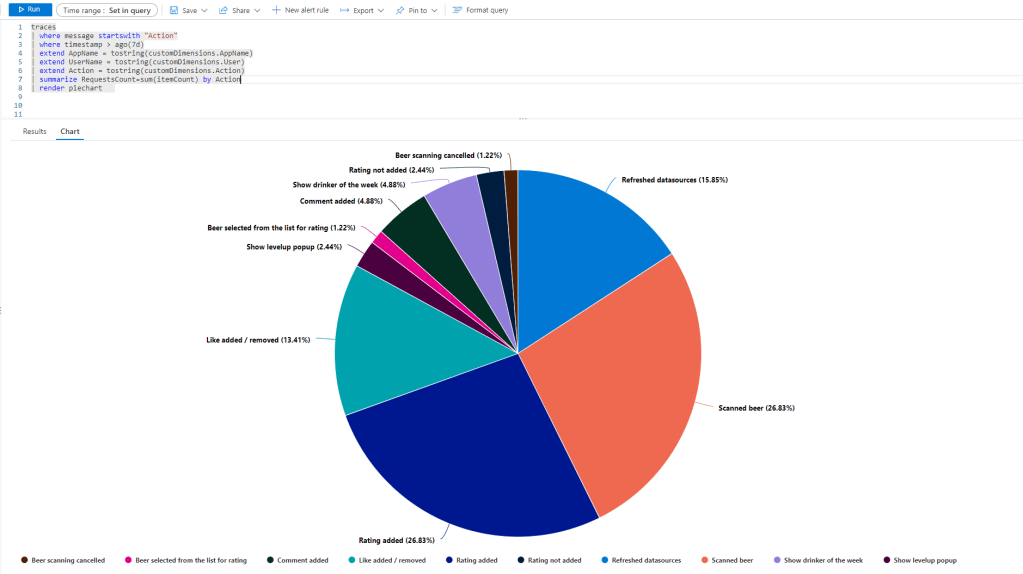Click the pushpin icon for Pin to

[x=399, y=10]
